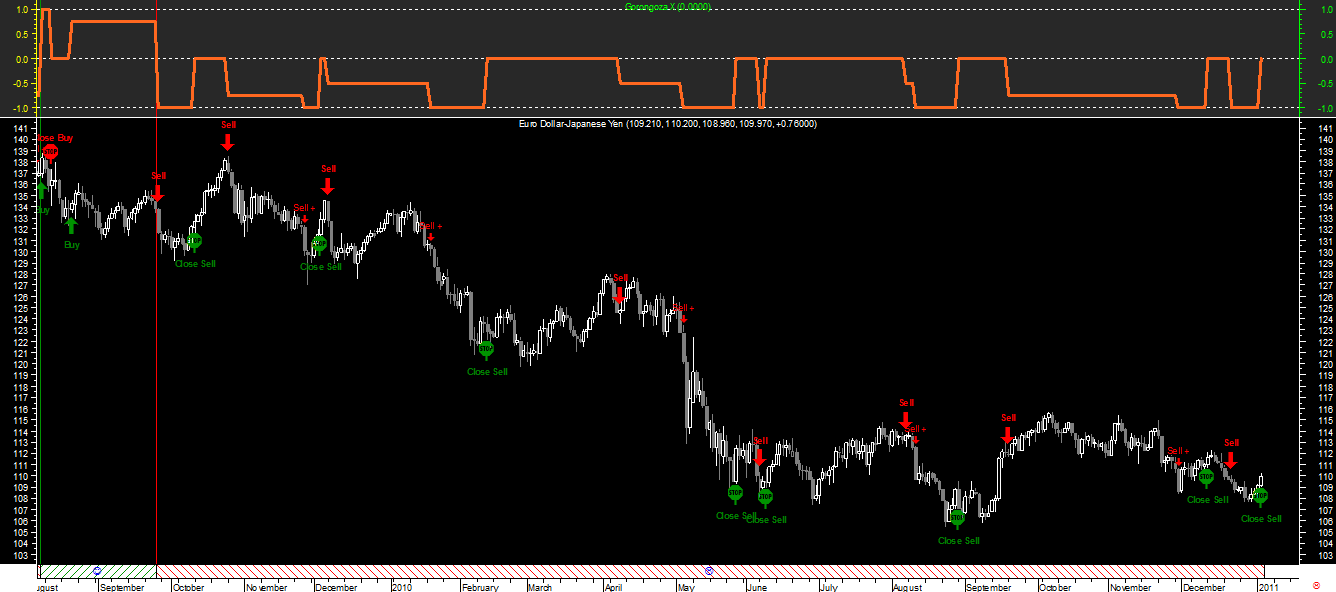Click the Sell + arrow in early December 2010
Image resolution: width=1336 pixels, height=592 pixels.
tap(1178, 461)
